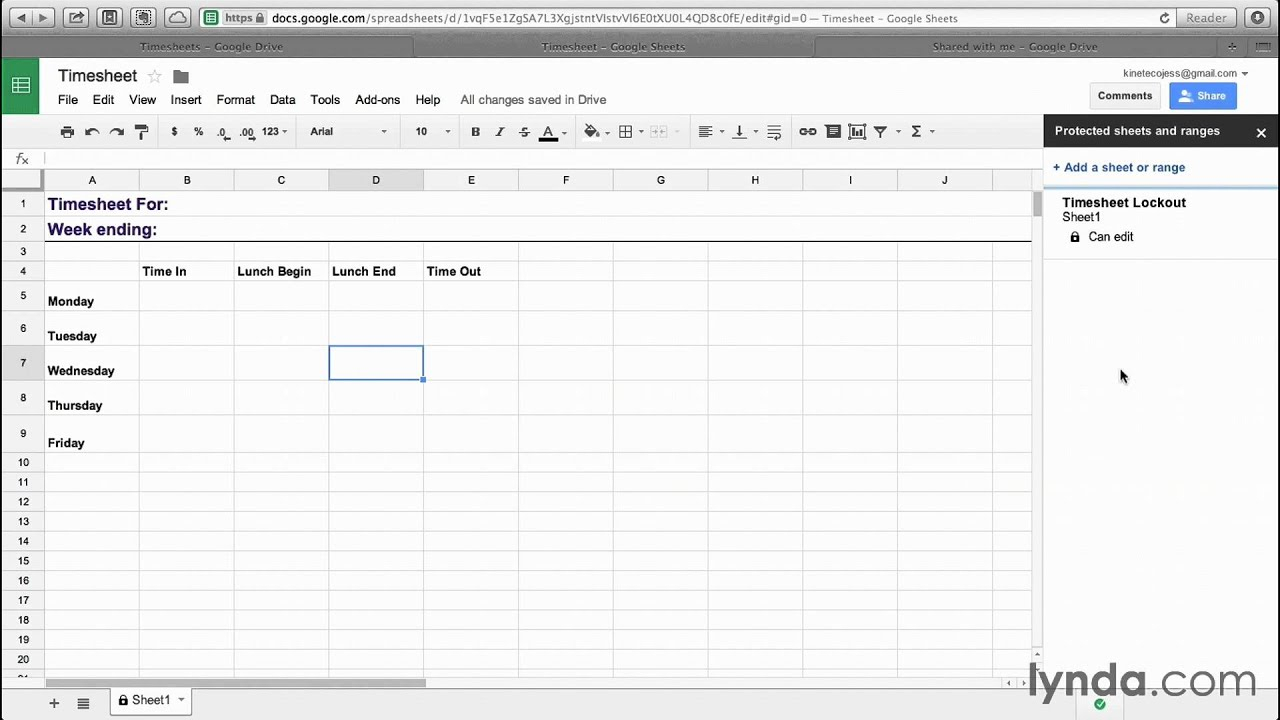Select the Paint format tool
The image size is (1280, 720).
pyautogui.click(x=141, y=131)
